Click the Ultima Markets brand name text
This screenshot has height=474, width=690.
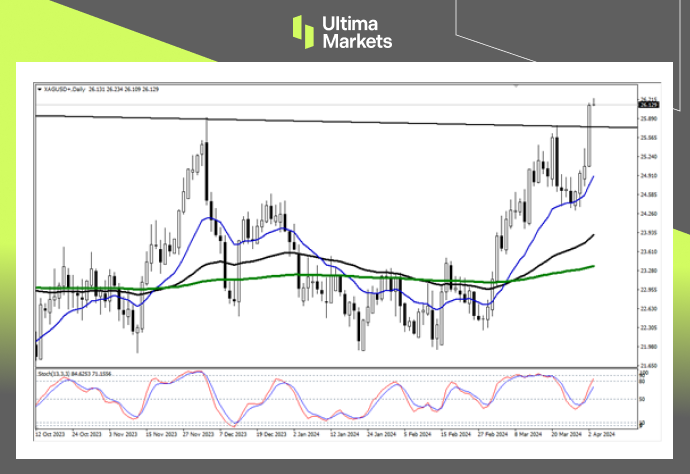(357, 31)
